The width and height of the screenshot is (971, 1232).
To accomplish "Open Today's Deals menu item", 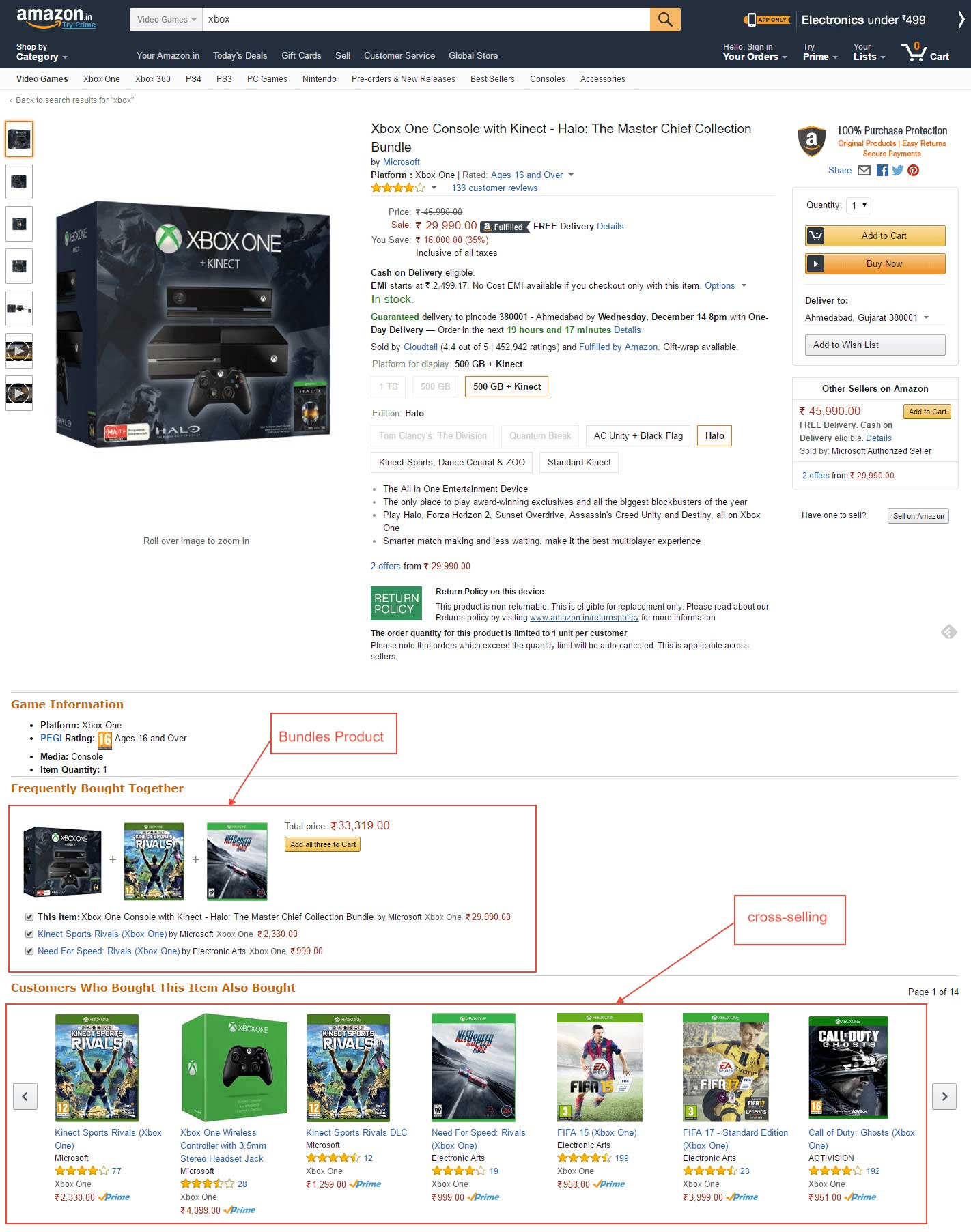I will [x=240, y=55].
